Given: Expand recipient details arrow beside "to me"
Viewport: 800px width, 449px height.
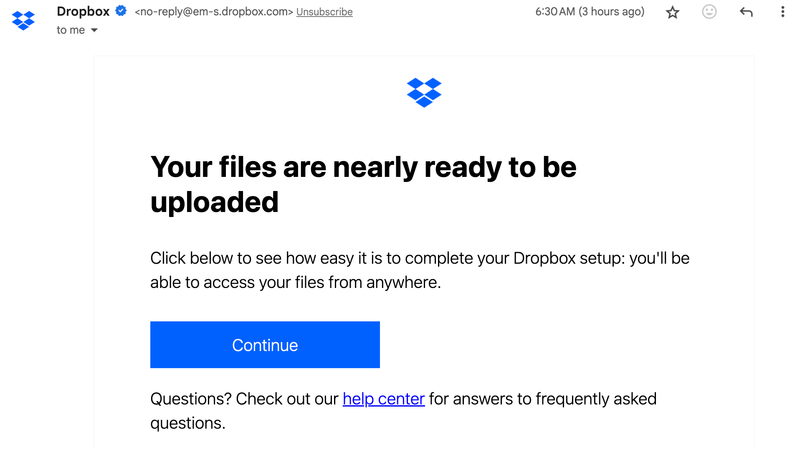Looking at the screenshot, I should click(x=95, y=31).
